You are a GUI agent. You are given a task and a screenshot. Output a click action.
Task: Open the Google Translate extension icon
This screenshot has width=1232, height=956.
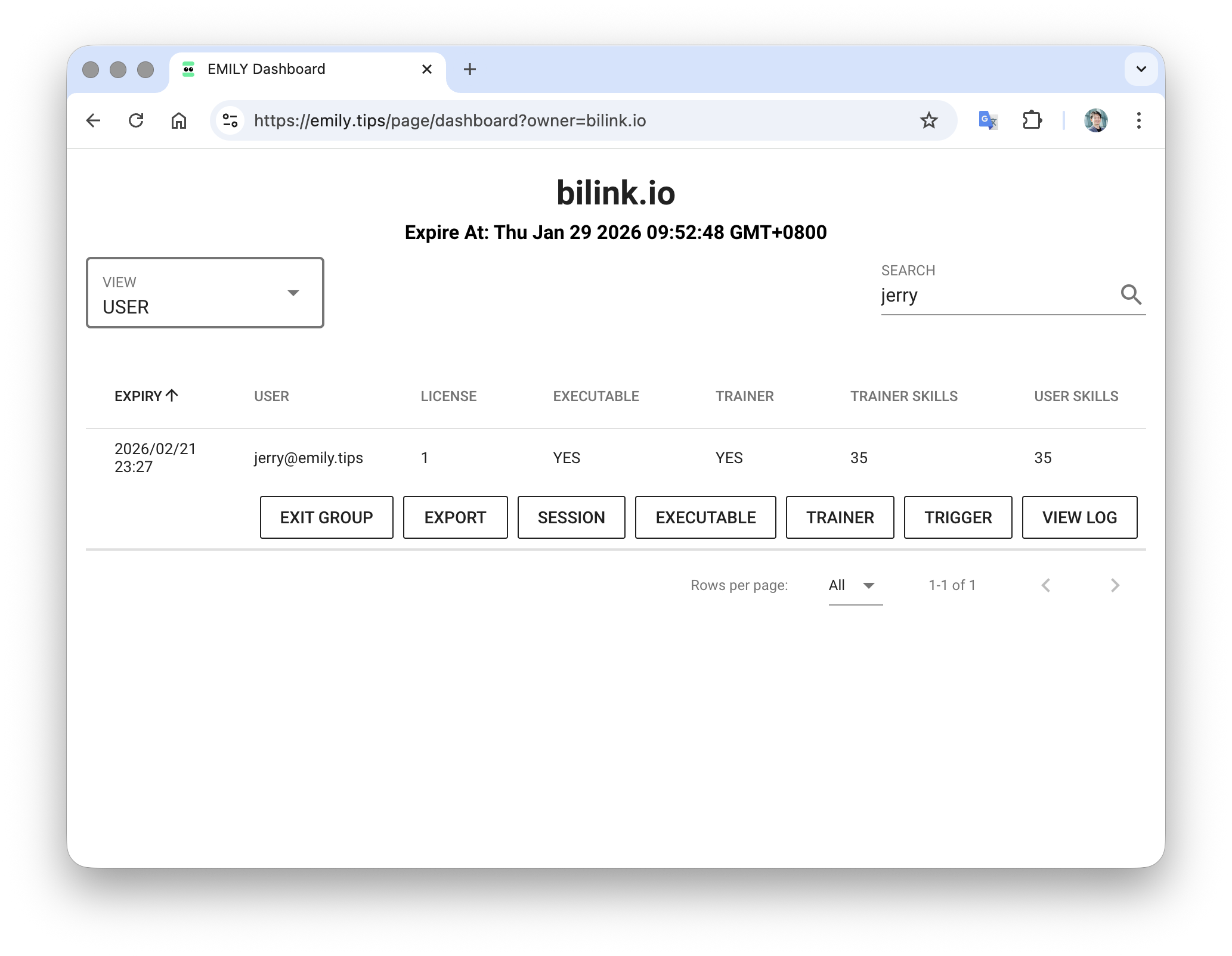988,121
